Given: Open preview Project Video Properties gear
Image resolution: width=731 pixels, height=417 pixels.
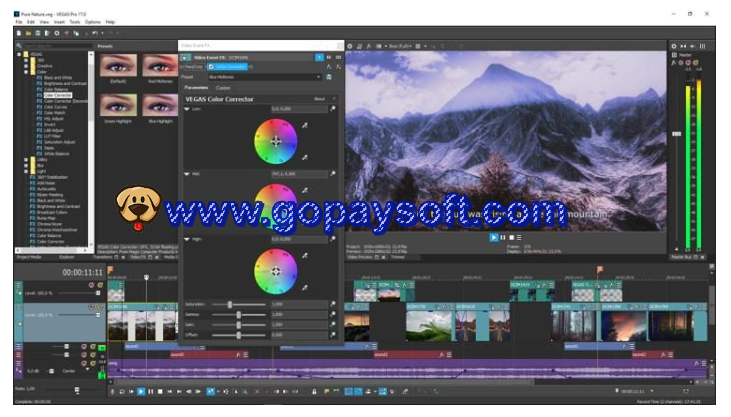Looking at the screenshot, I should 350,46.
